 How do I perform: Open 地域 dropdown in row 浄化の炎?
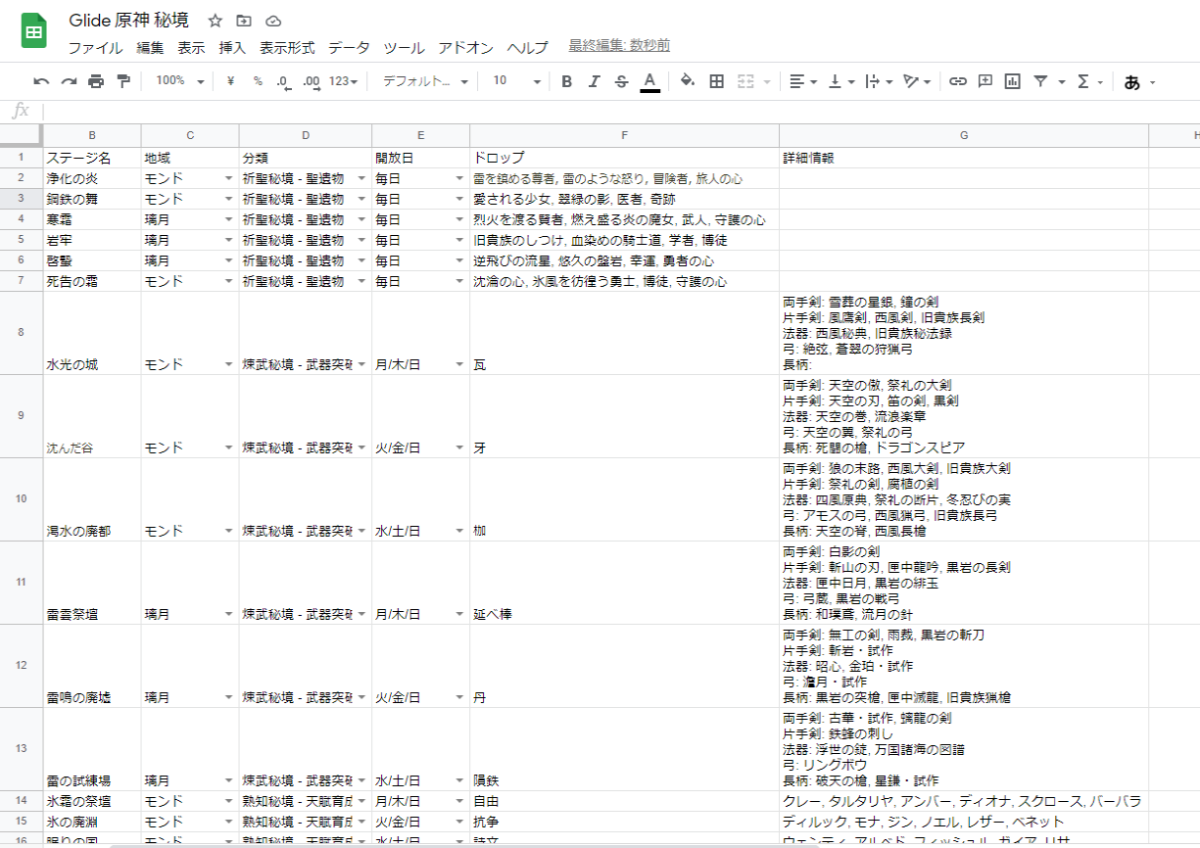click(x=229, y=178)
